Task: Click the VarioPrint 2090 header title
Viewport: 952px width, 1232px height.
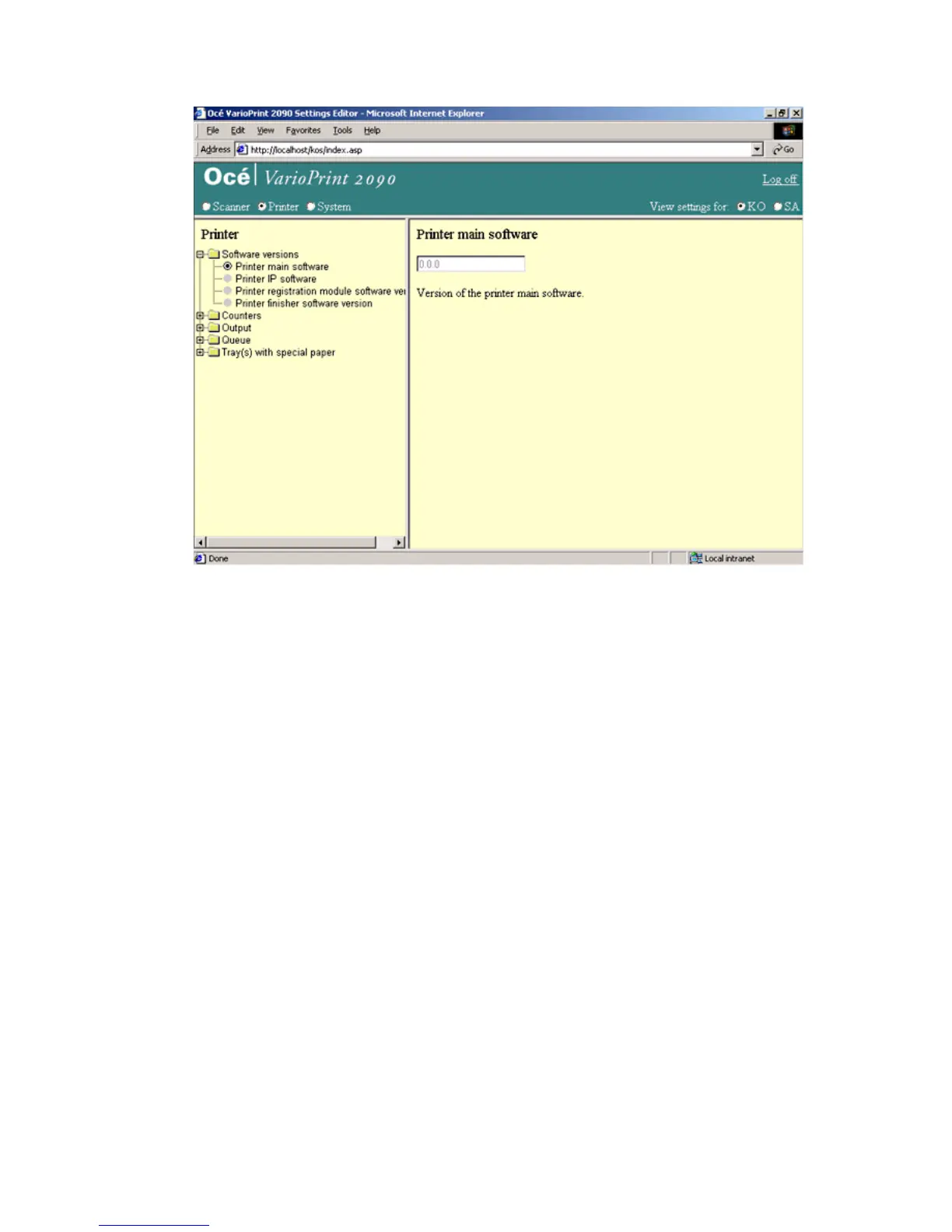Action: [x=330, y=178]
